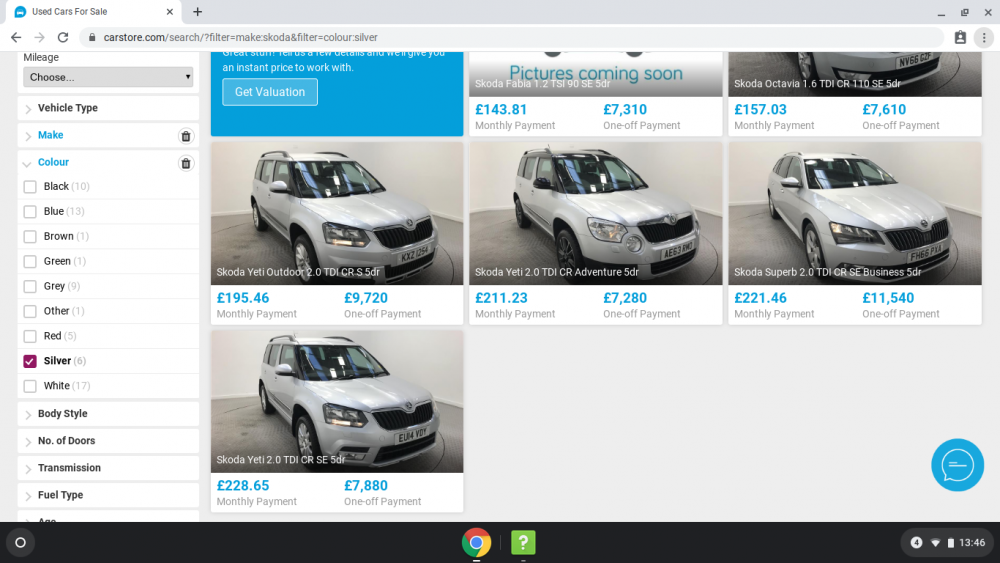Check the Black colour filter
Viewport: 1000px width, 563px height.
point(30,187)
